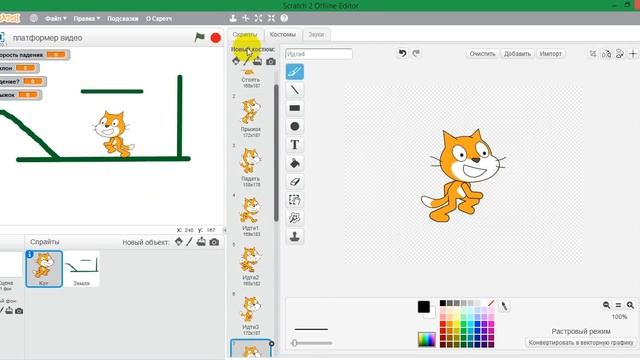The image size is (640, 360).
Task: Open the Файл menu
Action: [x=56, y=18]
